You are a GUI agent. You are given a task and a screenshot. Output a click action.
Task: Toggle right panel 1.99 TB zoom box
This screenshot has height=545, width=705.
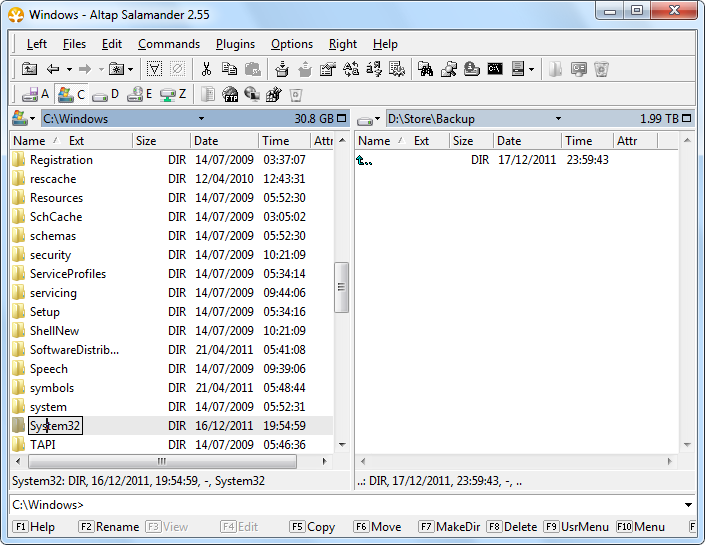pyautogui.click(x=687, y=118)
